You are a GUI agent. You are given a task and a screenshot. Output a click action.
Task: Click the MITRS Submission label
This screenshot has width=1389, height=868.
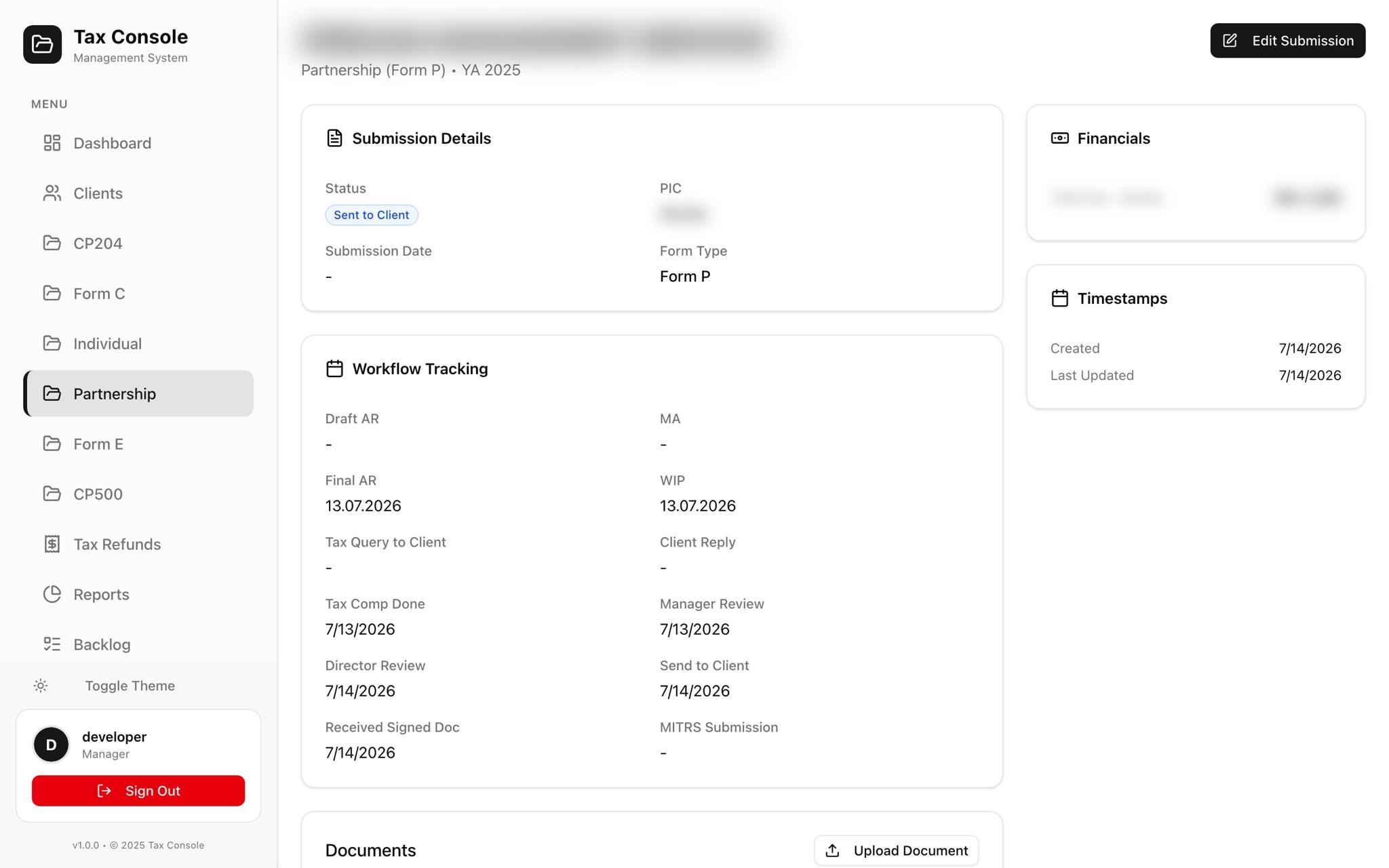pyautogui.click(x=719, y=728)
